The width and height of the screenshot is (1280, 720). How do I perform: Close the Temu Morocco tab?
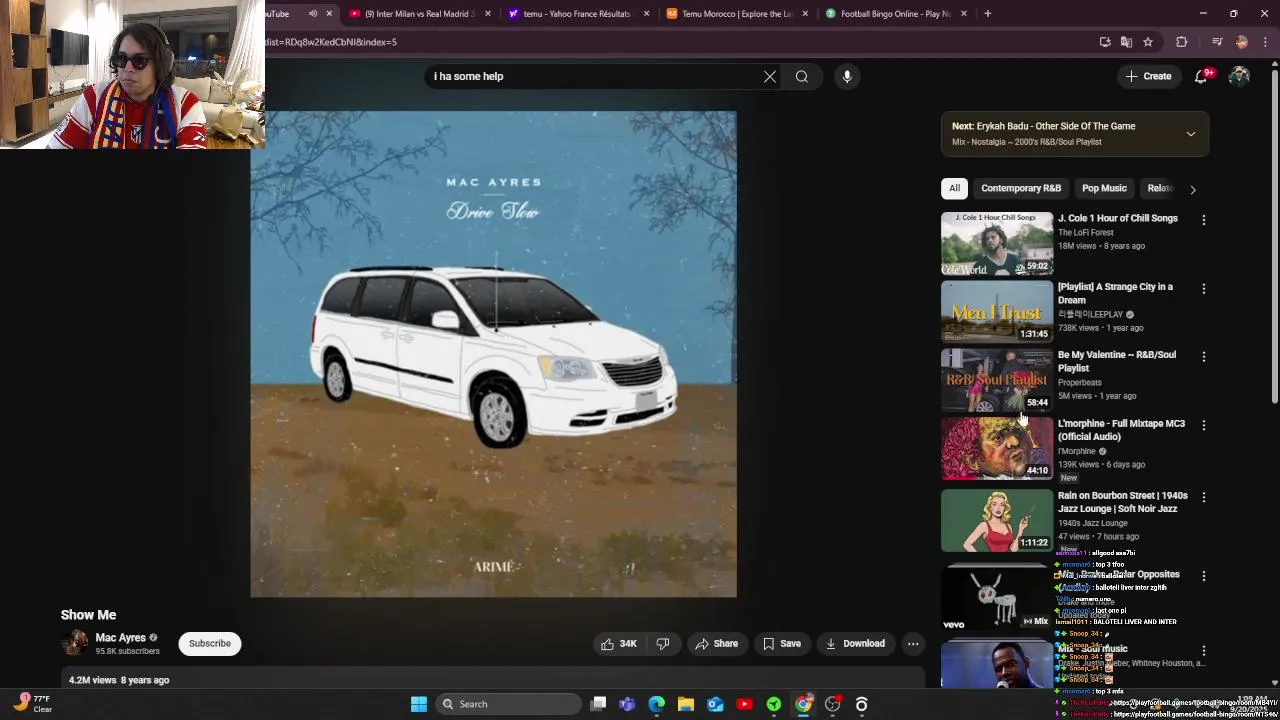coord(805,14)
